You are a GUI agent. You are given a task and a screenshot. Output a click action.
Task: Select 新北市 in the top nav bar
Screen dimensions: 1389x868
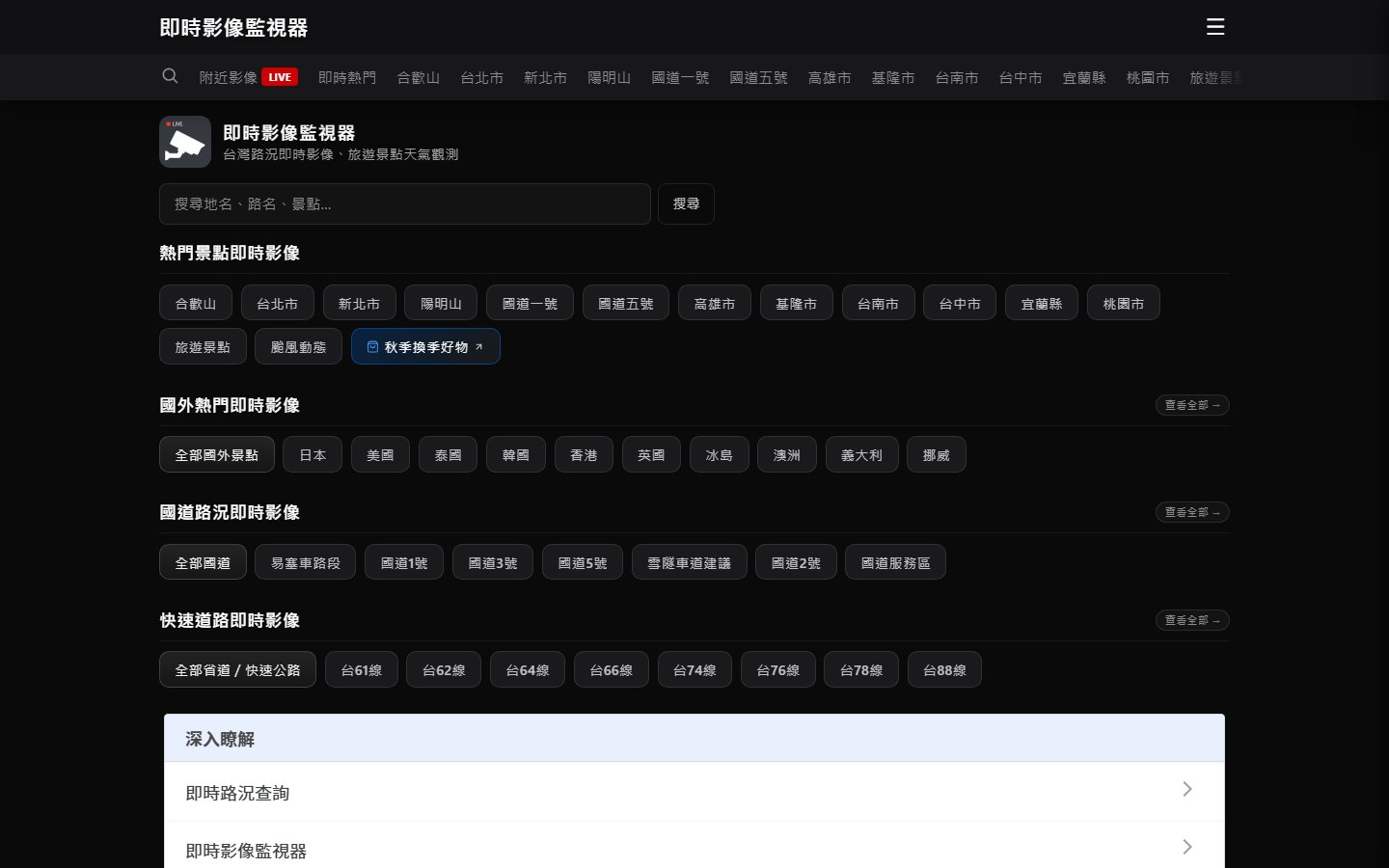point(546,77)
